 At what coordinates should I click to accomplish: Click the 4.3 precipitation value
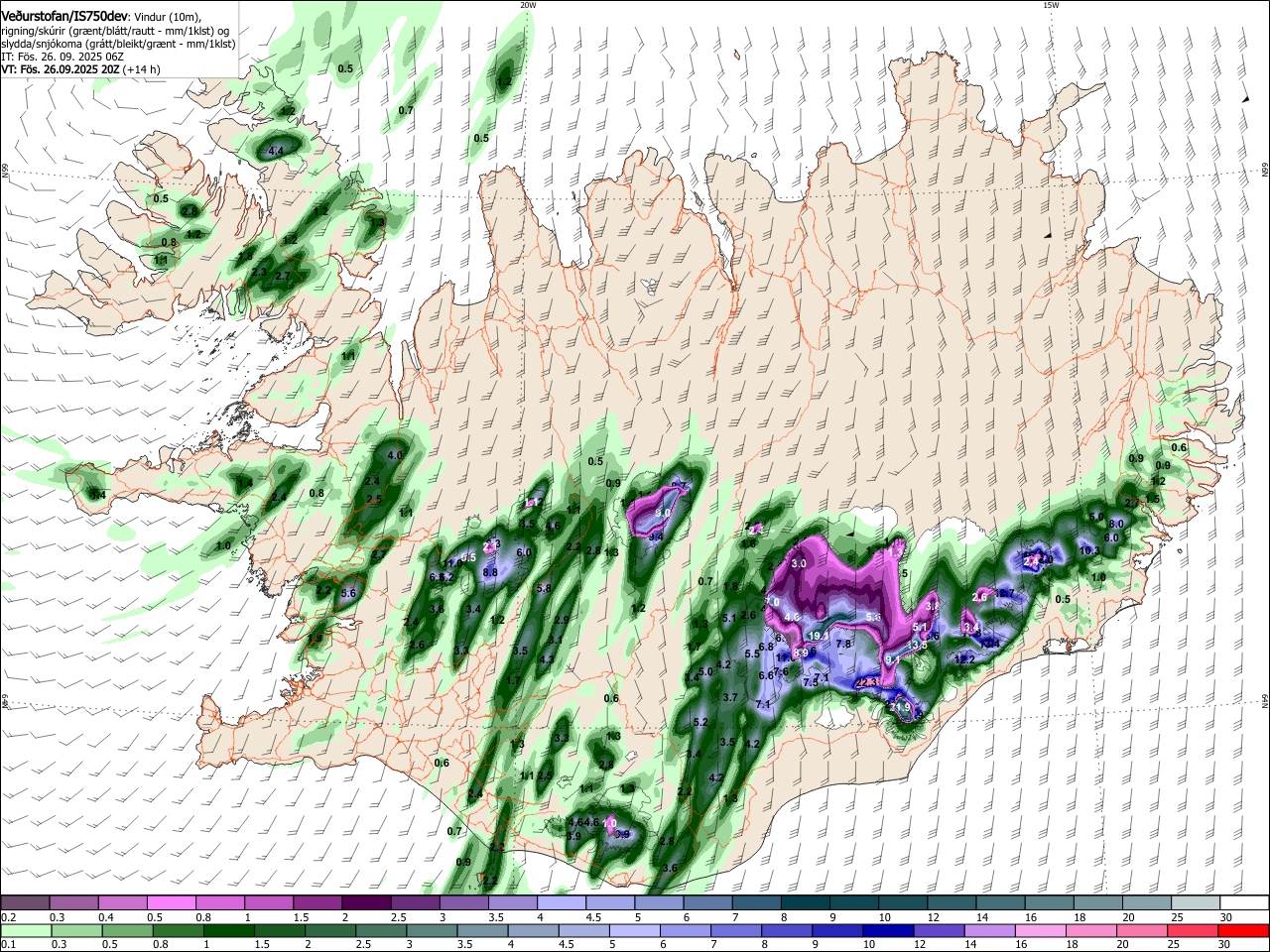click(547, 658)
